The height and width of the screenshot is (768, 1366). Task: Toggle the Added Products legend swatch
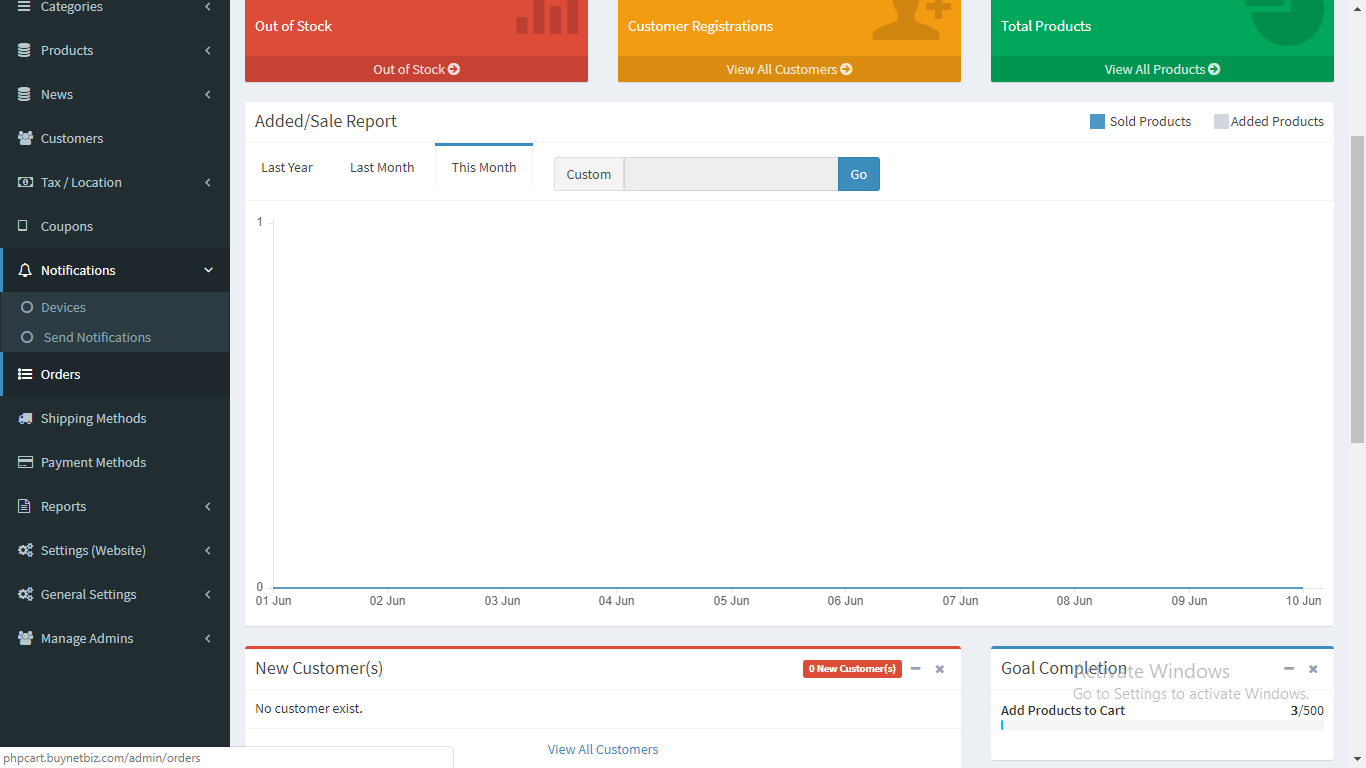click(1221, 121)
